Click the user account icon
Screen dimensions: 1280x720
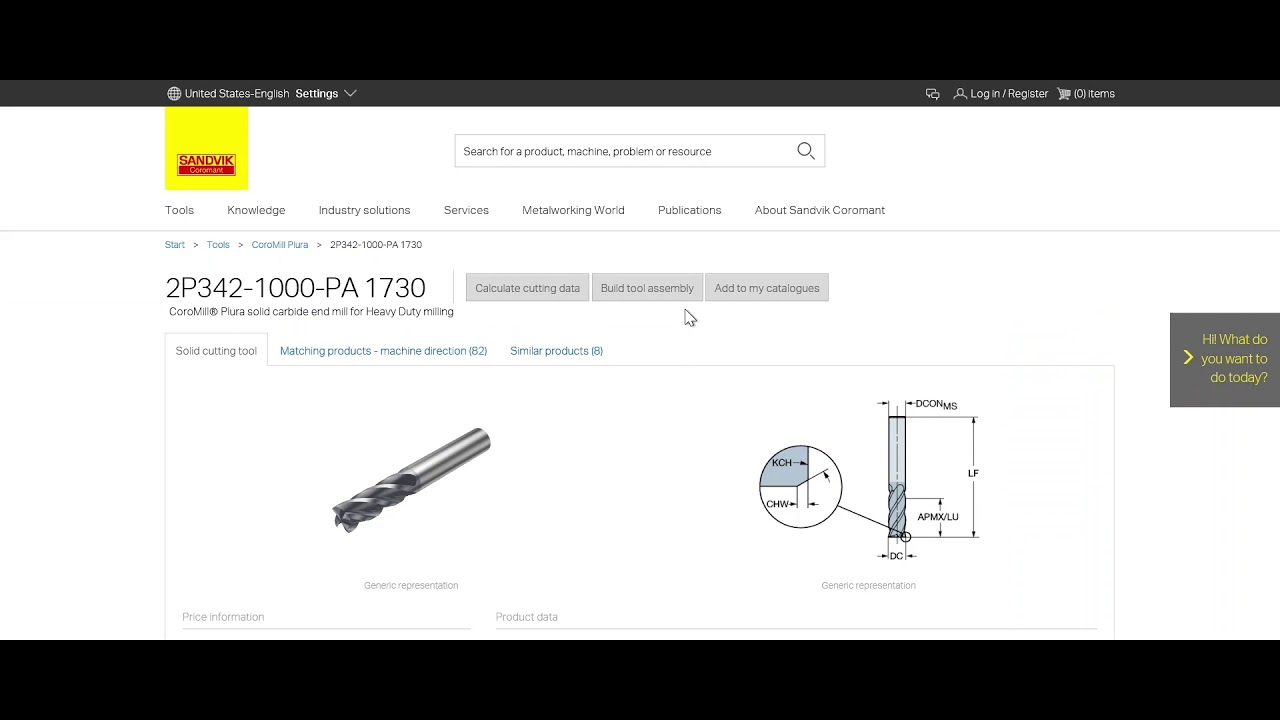coord(960,93)
